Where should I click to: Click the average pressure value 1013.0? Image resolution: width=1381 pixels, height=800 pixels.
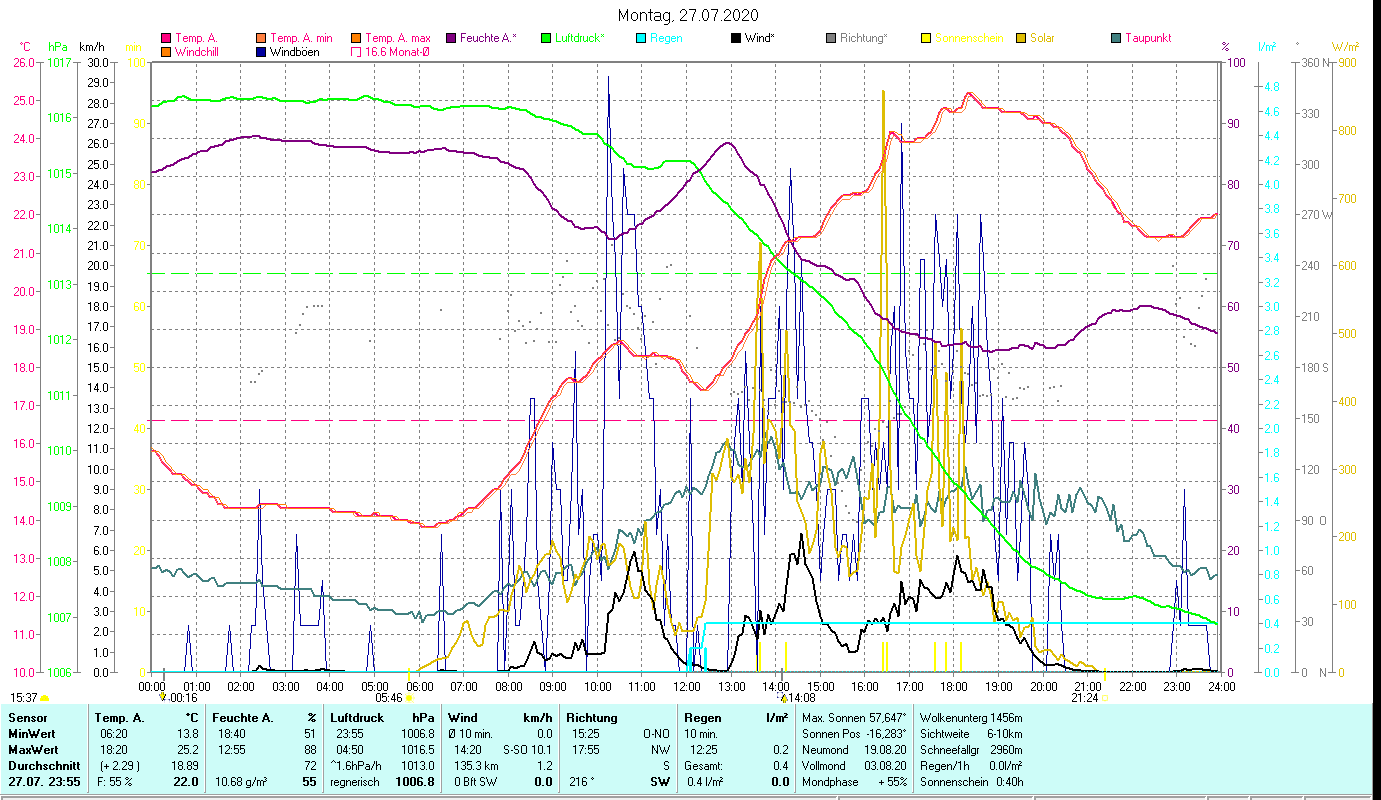(x=418, y=766)
